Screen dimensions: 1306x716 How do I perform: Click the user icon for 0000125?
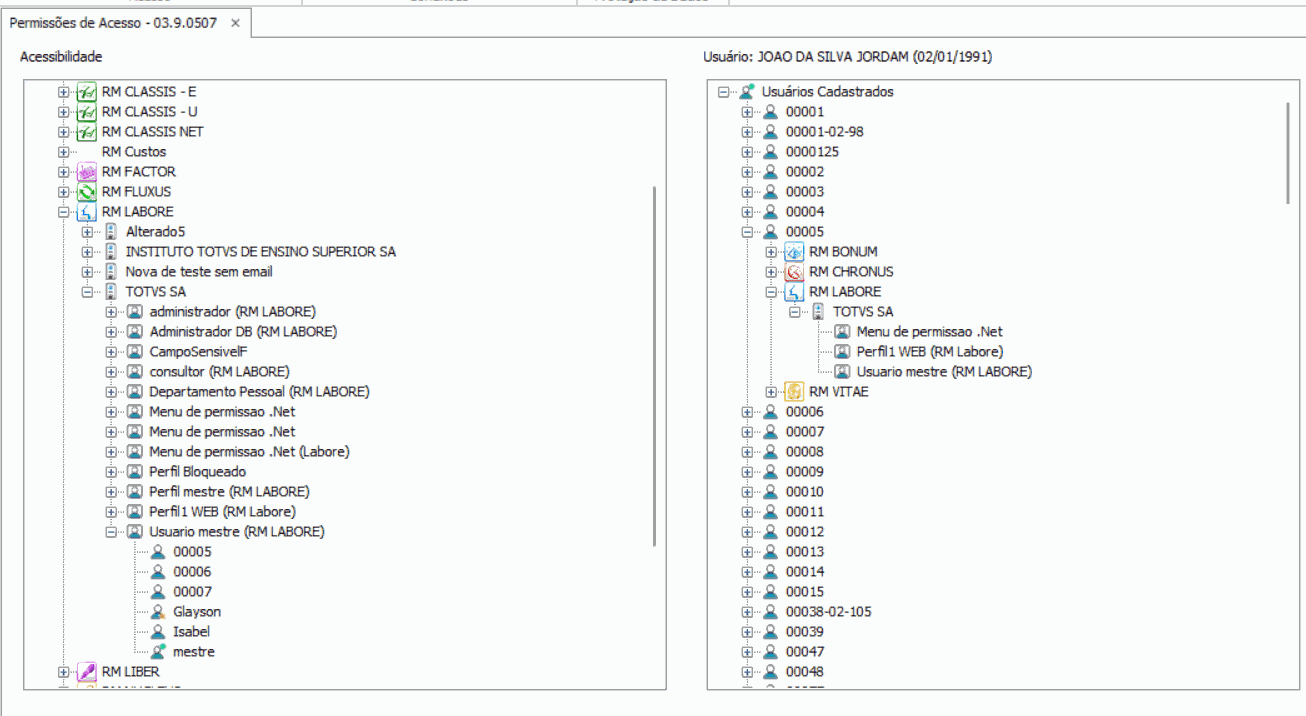770,152
